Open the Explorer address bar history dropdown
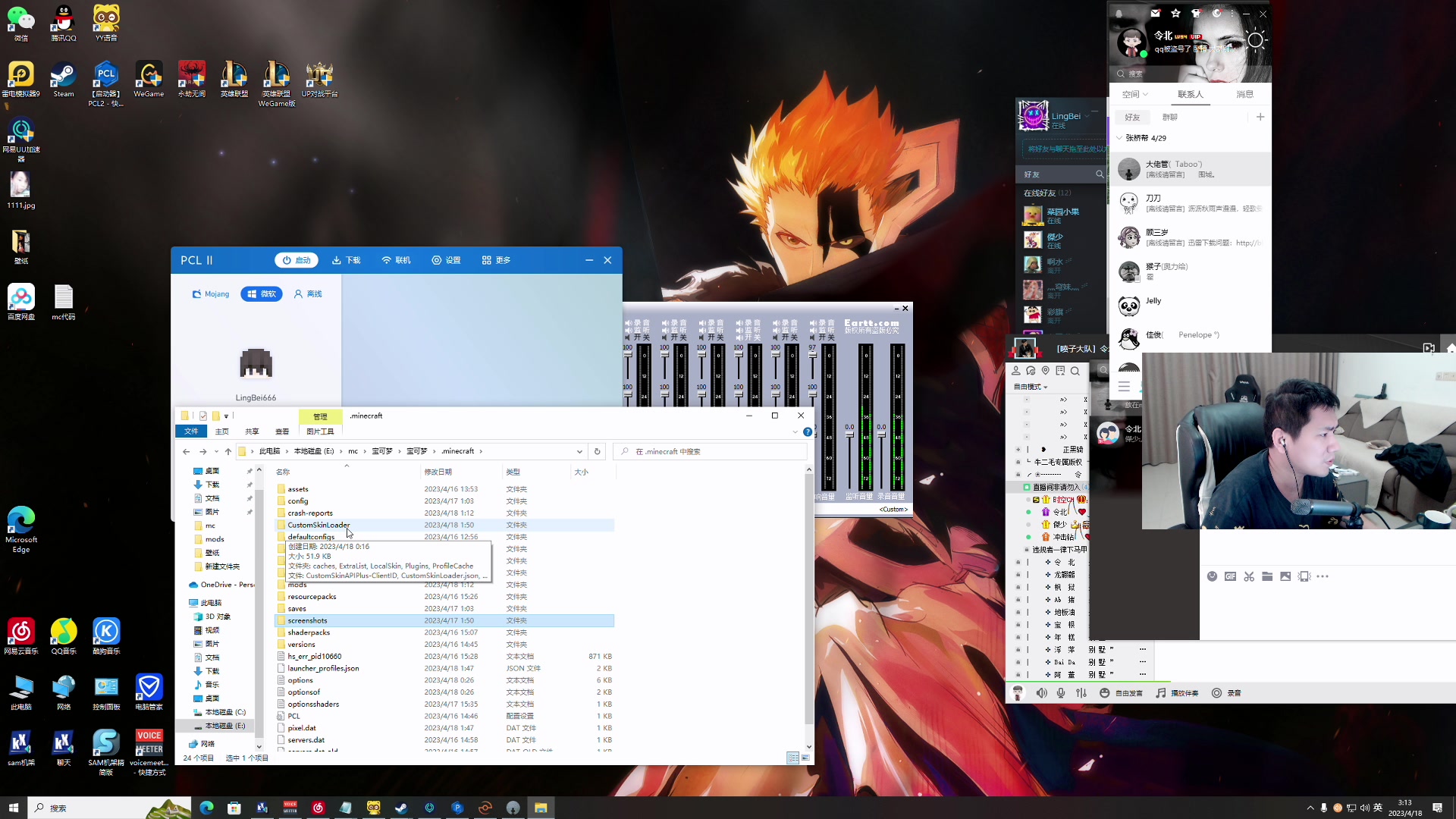The image size is (1456, 819). [579, 451]
